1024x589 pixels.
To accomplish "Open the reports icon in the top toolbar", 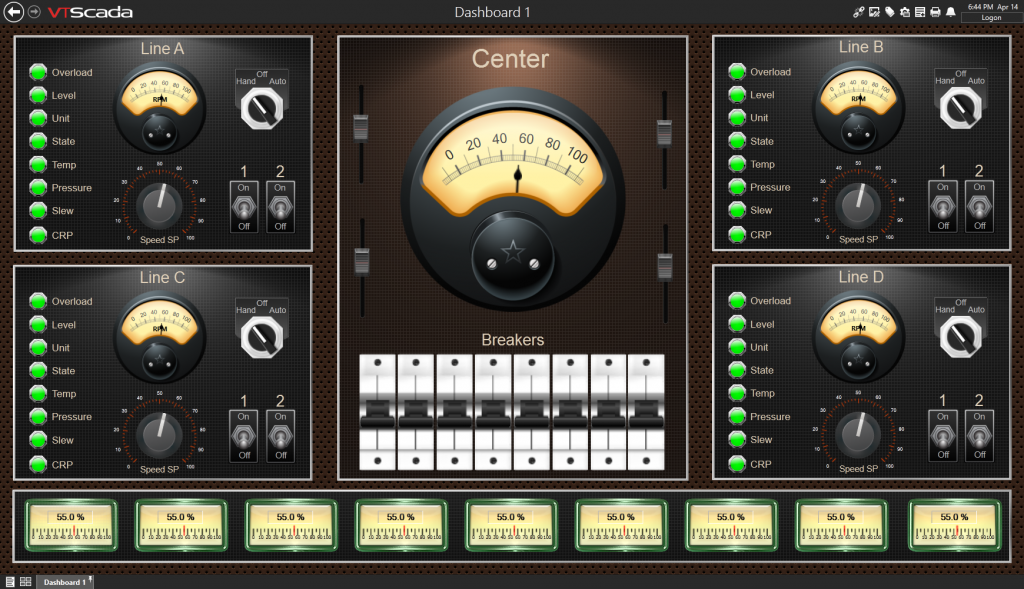I will point(920,11).
